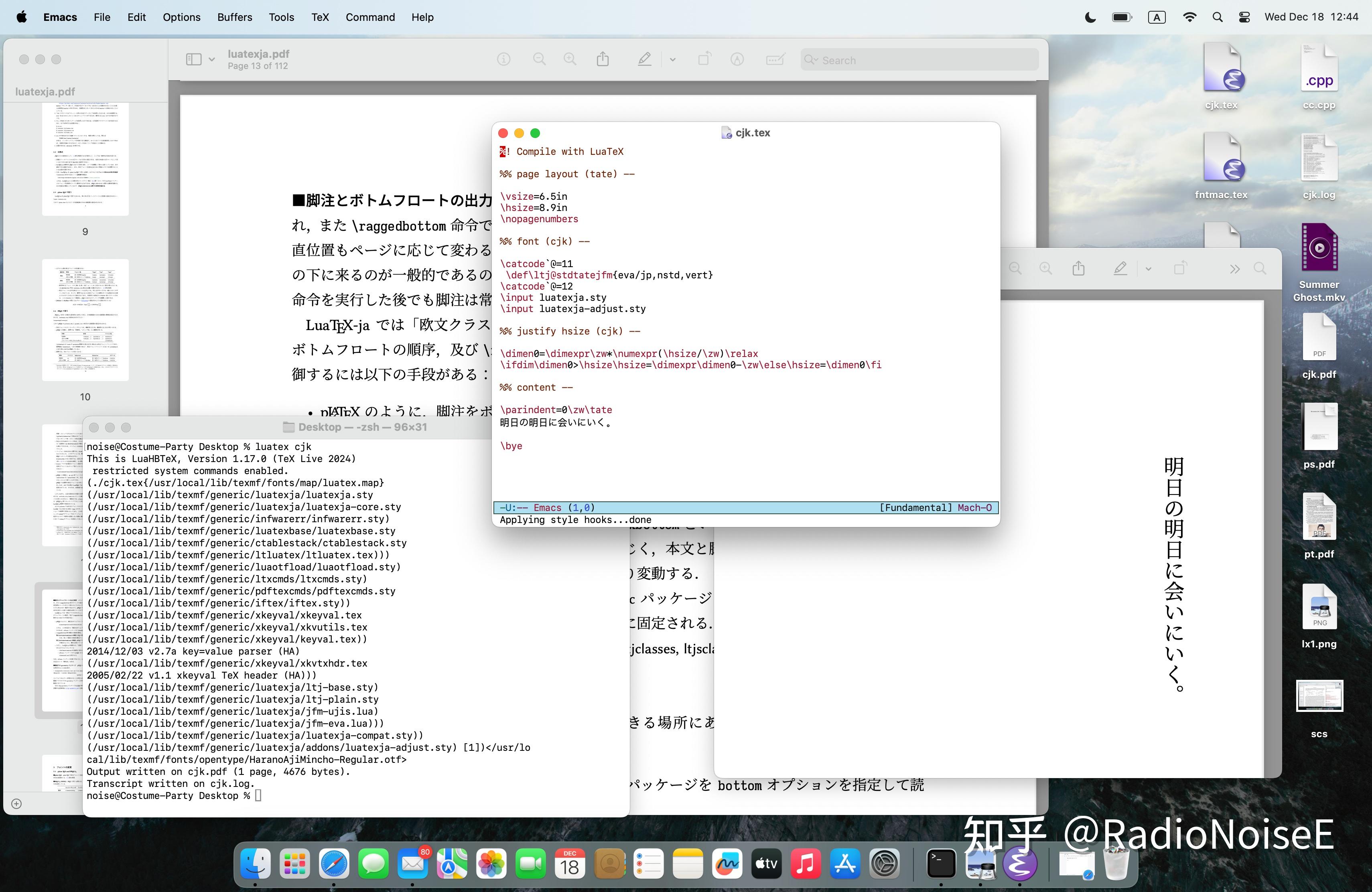Click Zoom Out in luatexja.pdf toolbar
This screenshot has height=892, width=1372.
tap(539, 59)
